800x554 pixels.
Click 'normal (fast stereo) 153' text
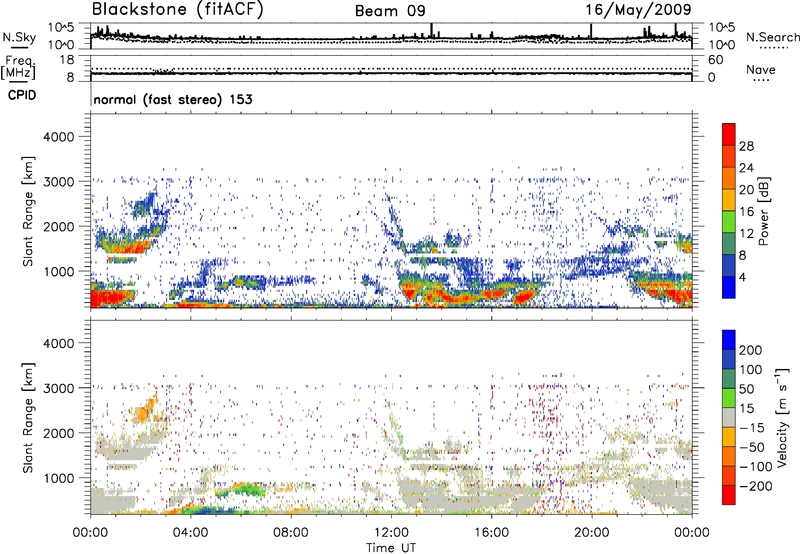pos(173,99)
